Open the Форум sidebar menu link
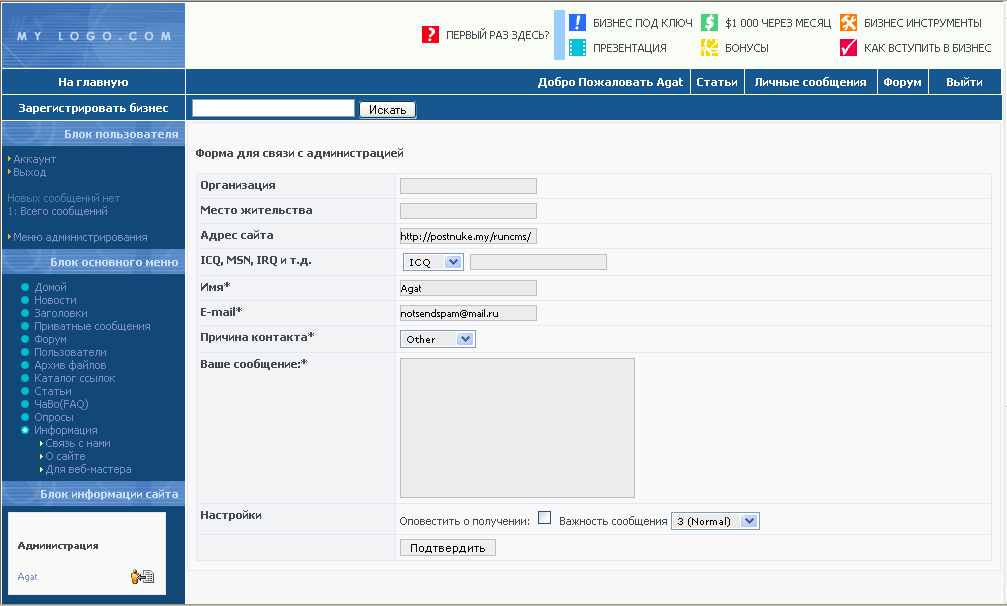The image size is (1007, 606). tap(50, 339)
